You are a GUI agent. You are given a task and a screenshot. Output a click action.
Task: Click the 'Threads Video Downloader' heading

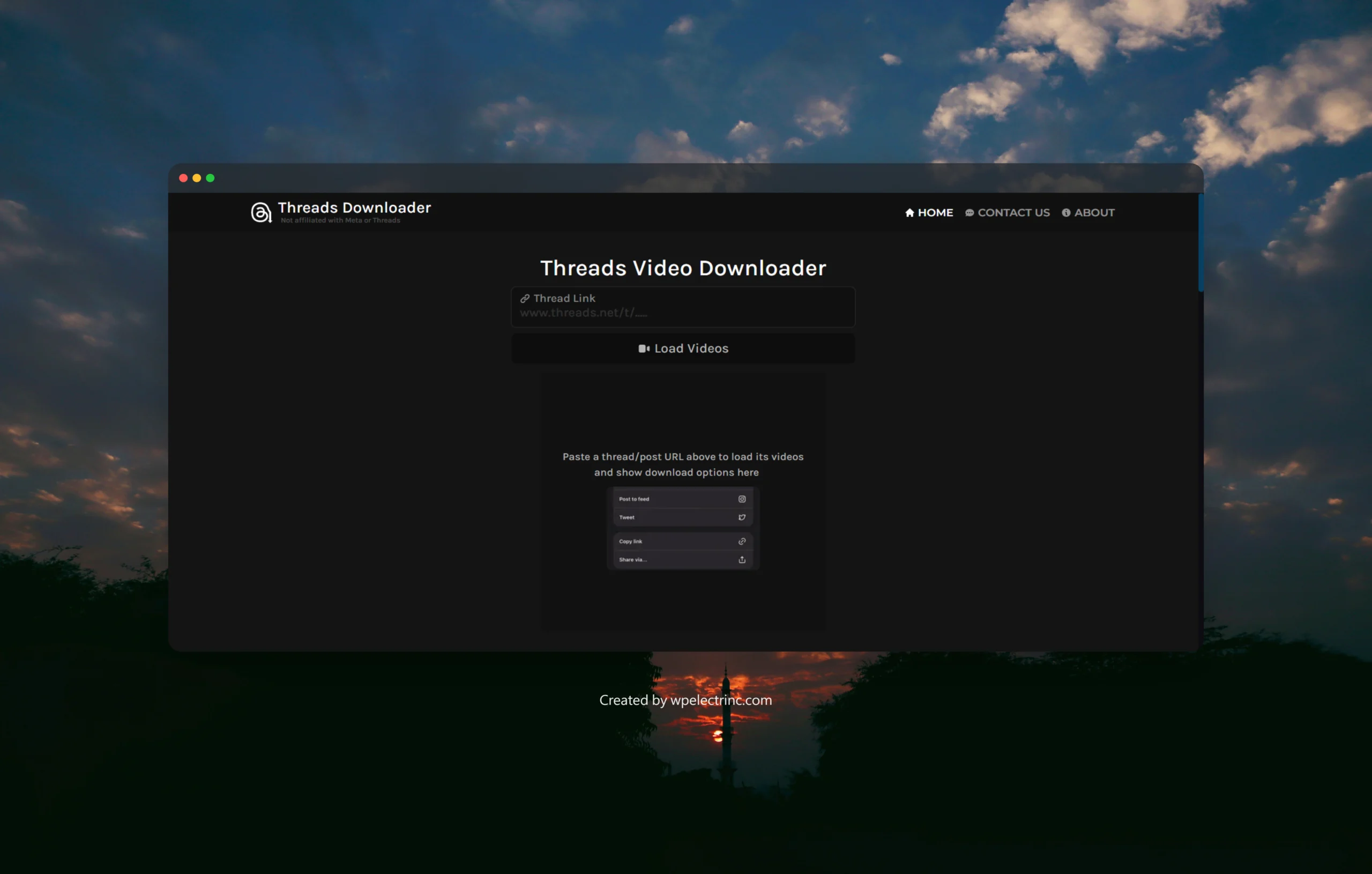pyautogui.click(x=683, y=268)
